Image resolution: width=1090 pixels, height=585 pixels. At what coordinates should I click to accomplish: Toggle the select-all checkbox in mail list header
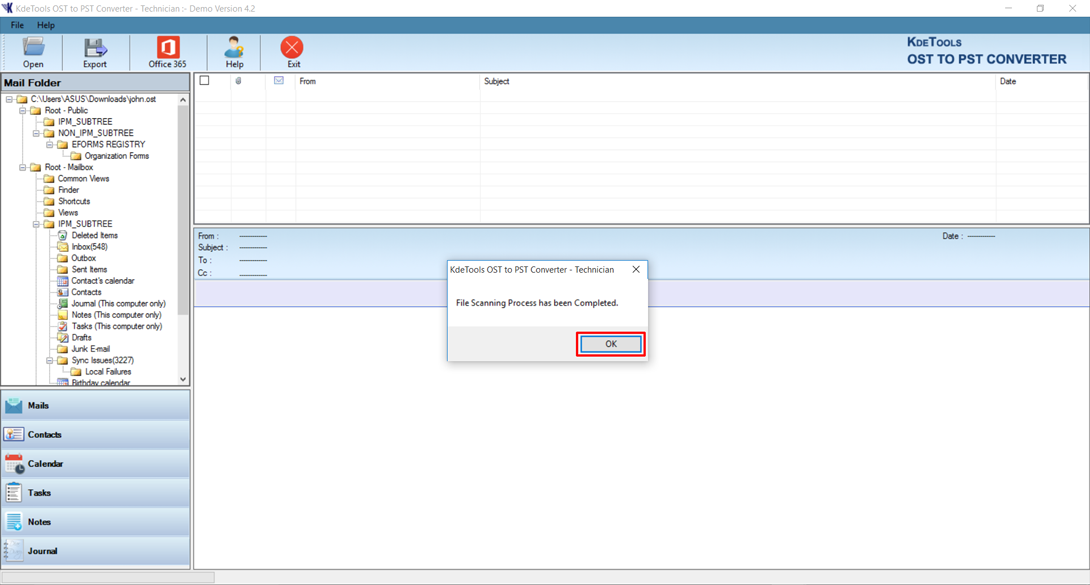205,81
